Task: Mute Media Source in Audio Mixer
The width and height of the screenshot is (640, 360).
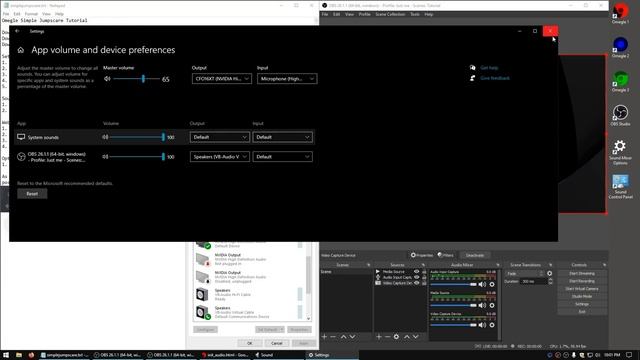Action: (482, 305)
